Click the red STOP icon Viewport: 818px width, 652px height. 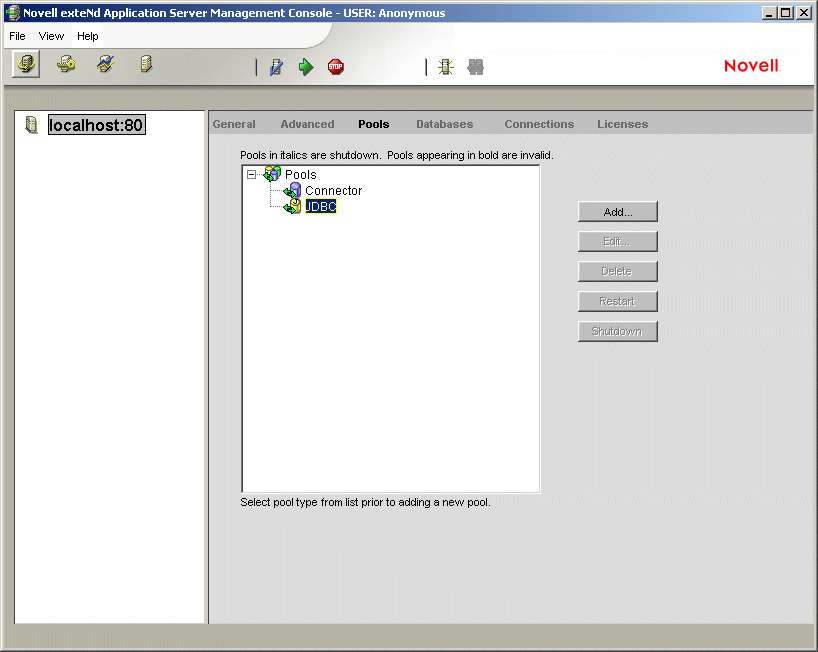tap(336, 67)
